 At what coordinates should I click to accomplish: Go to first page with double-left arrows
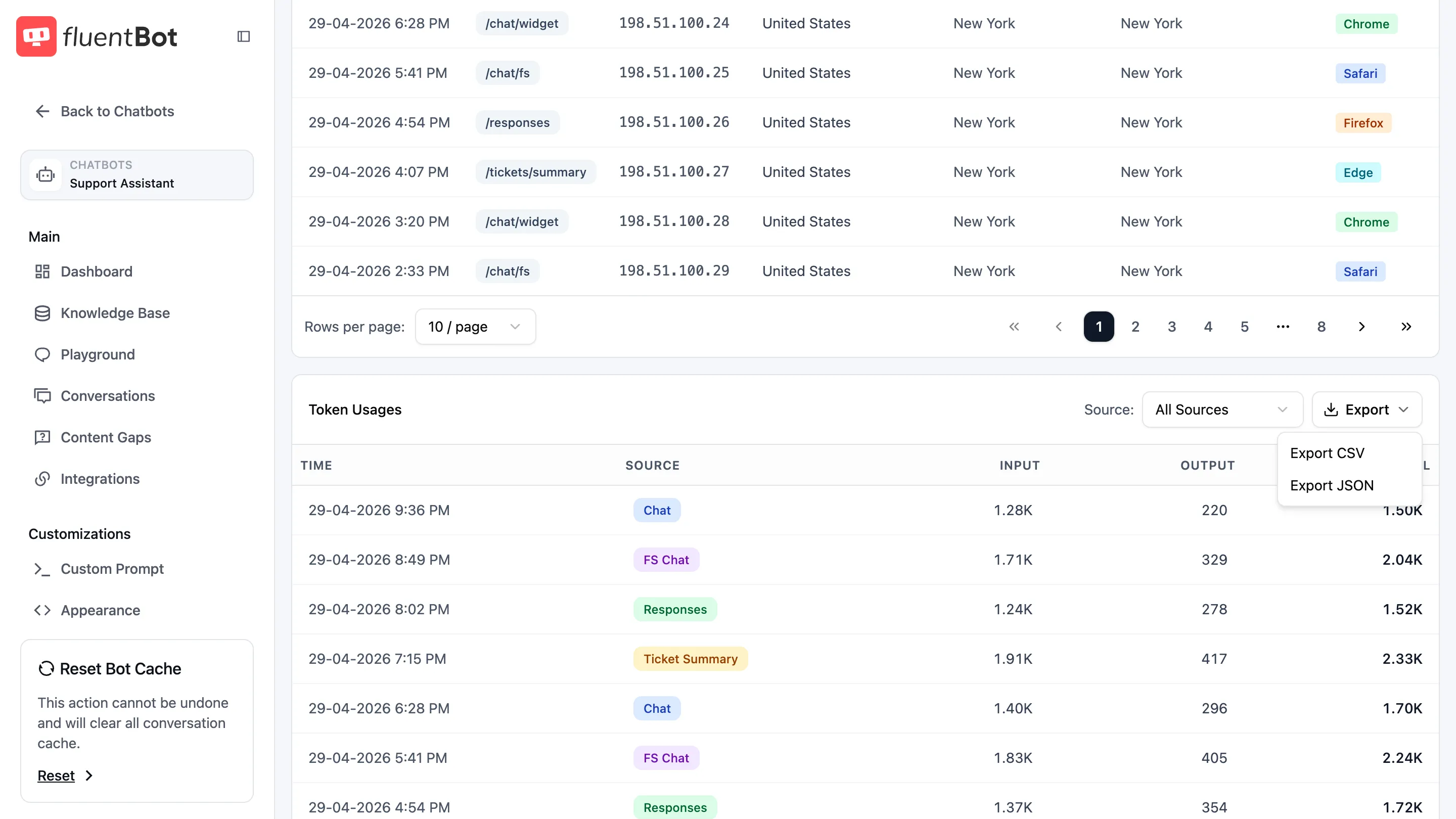[1014, 327]
